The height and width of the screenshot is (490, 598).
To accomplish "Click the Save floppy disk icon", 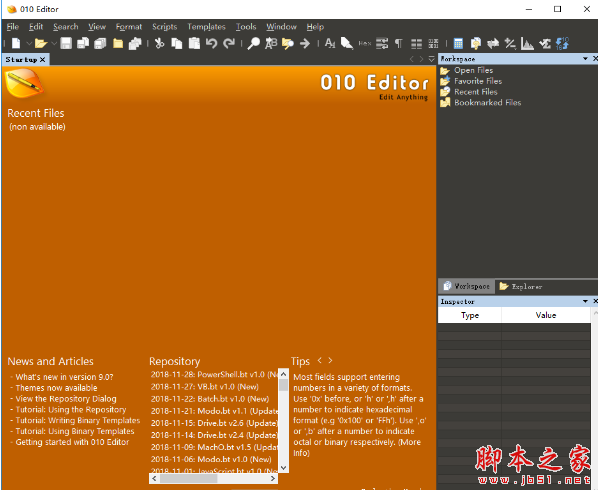I will pyautogui.click(x=66, y=43).
